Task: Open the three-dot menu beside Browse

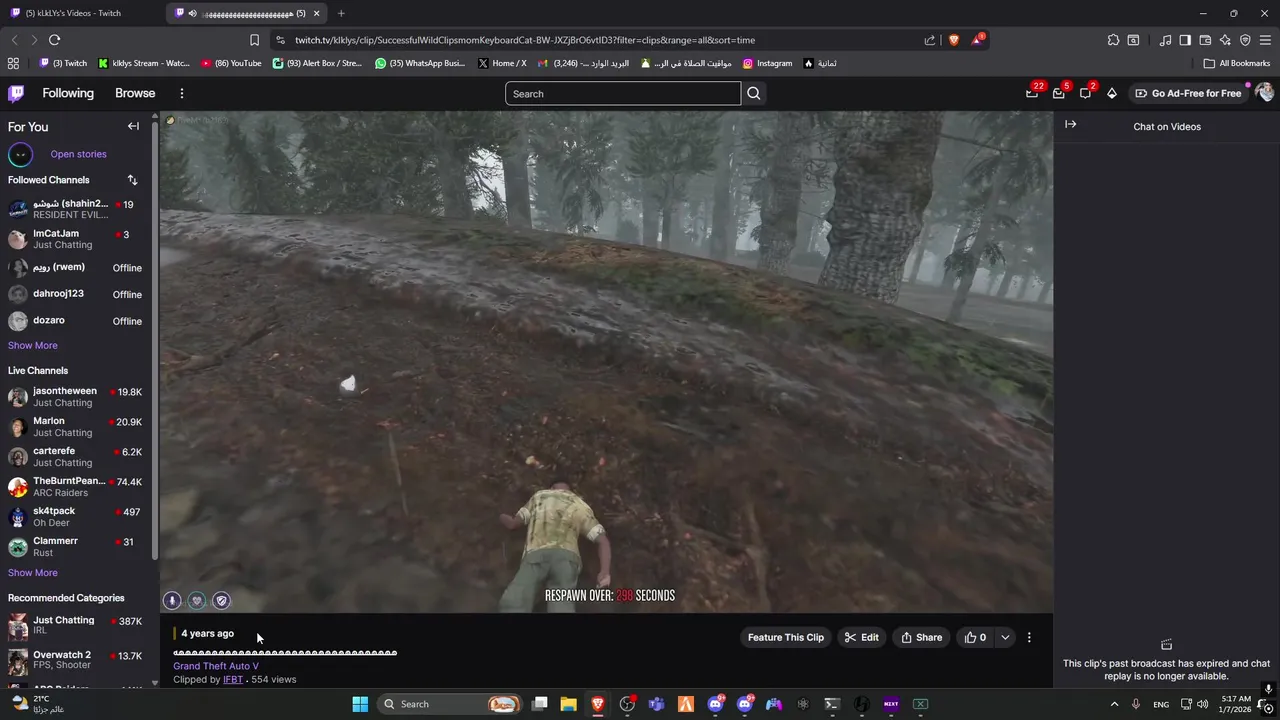Action: 181,93
